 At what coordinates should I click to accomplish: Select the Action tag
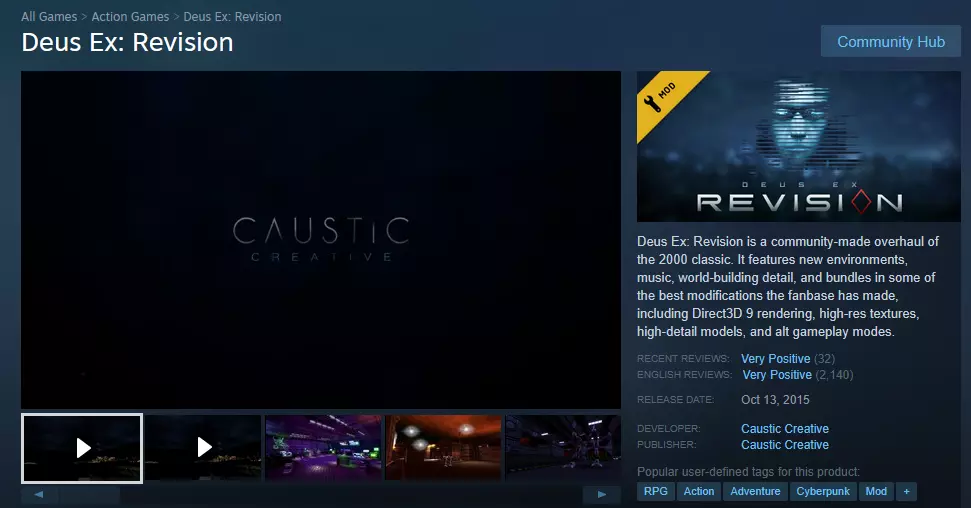pyautogui.click(x=699, y=491)
